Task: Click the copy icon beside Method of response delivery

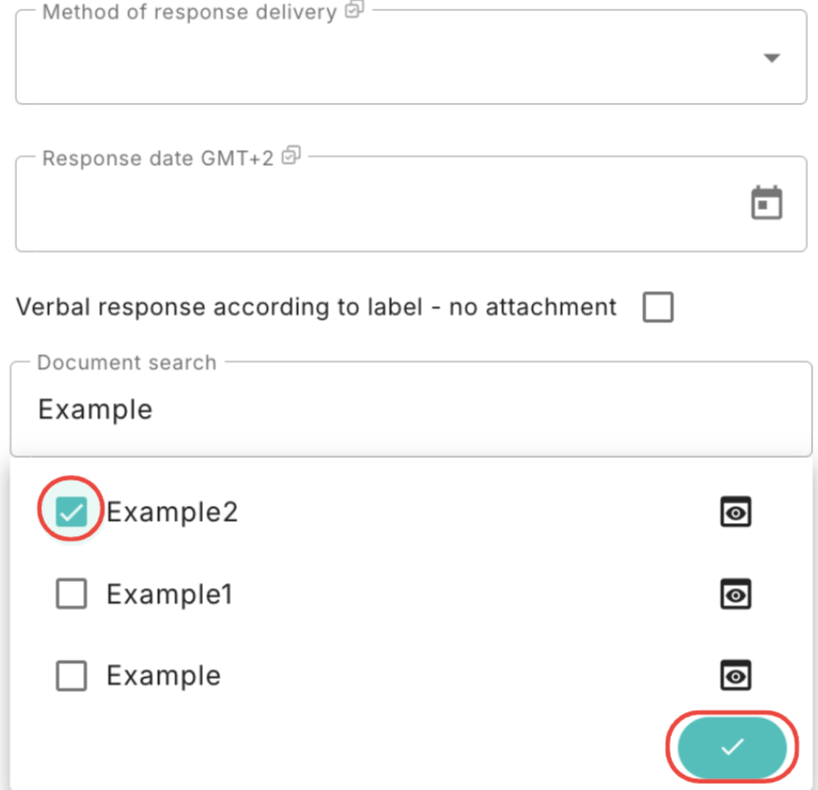Action: tap(354, 9)
